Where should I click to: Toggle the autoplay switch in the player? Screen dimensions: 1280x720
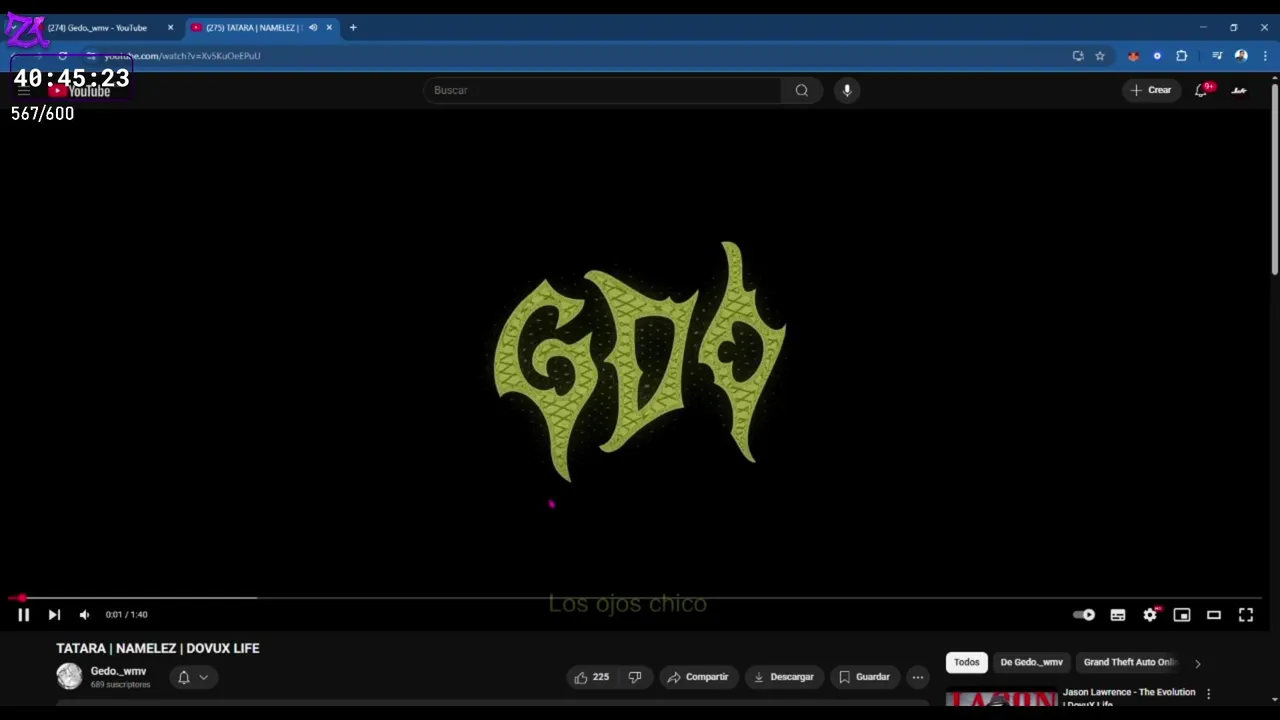click(x=1084, y=615)
